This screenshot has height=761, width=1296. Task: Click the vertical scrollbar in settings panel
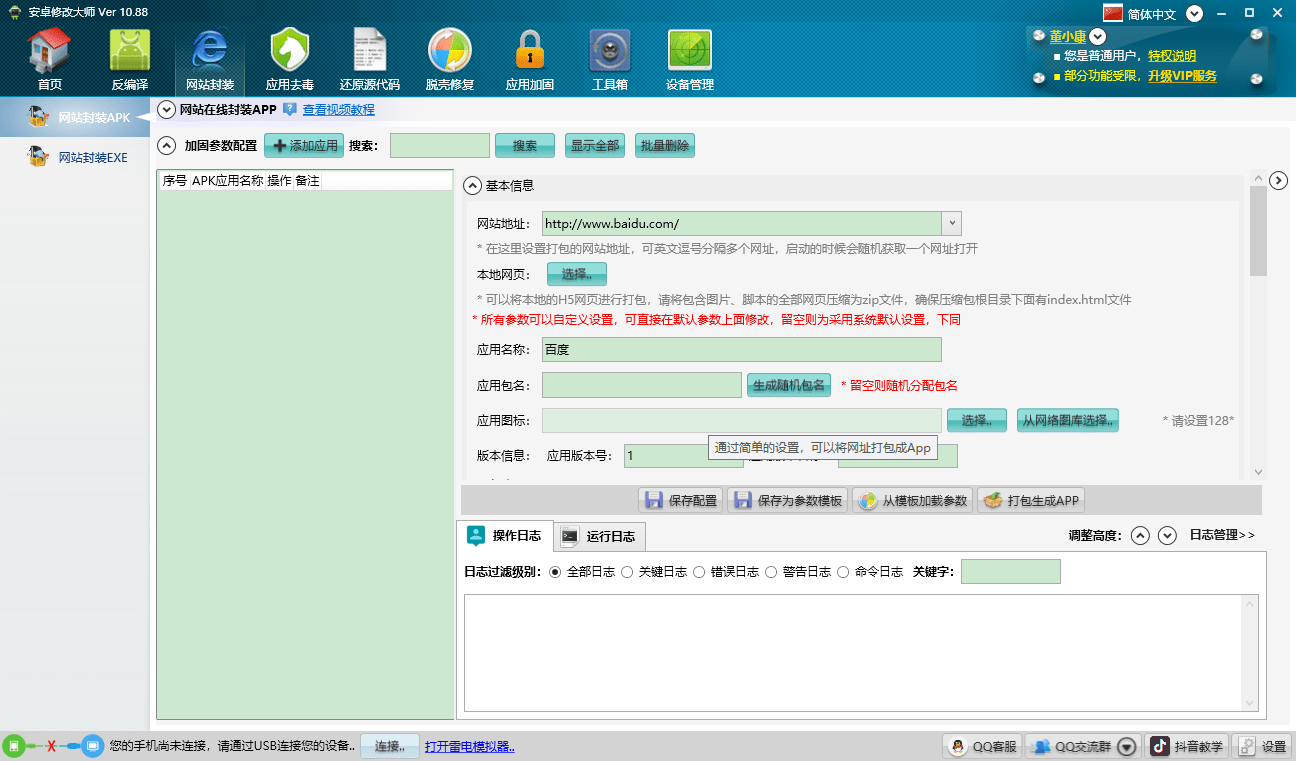point(1258,230)
